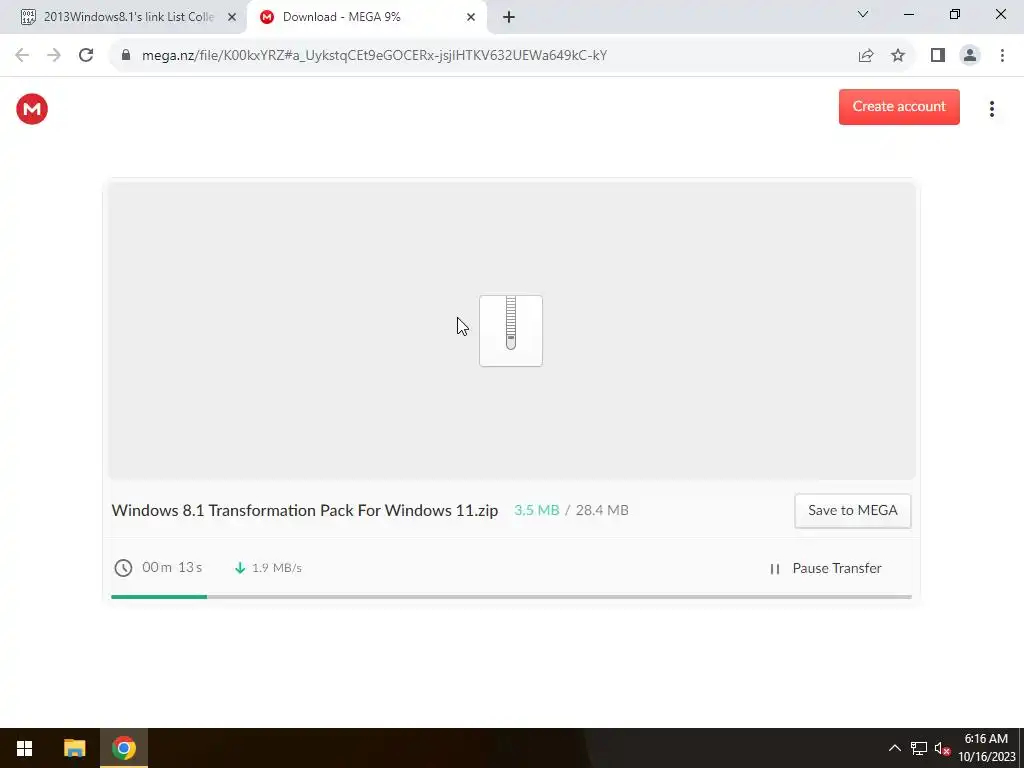Click the Create account button
Image resolution: width=1024 pixels, height=768 pixels.
pos(899,106)
